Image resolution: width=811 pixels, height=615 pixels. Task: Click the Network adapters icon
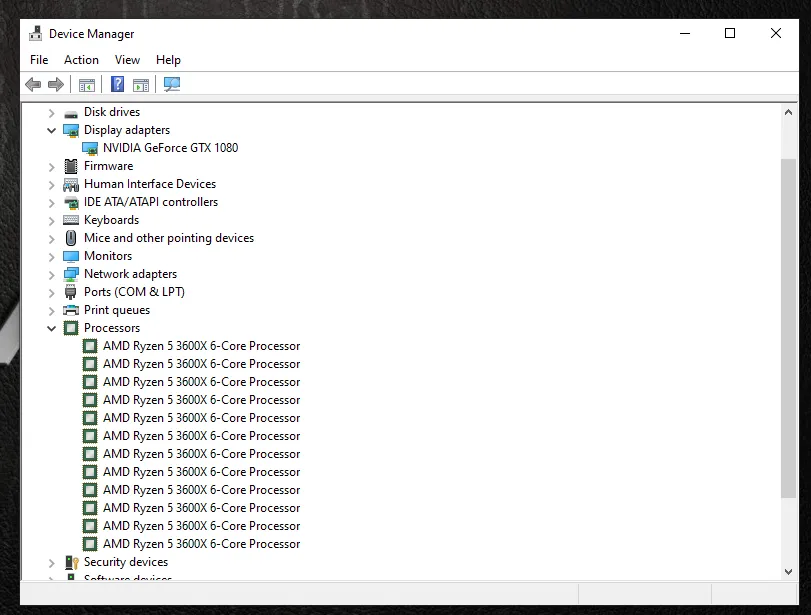pos(70,273)
